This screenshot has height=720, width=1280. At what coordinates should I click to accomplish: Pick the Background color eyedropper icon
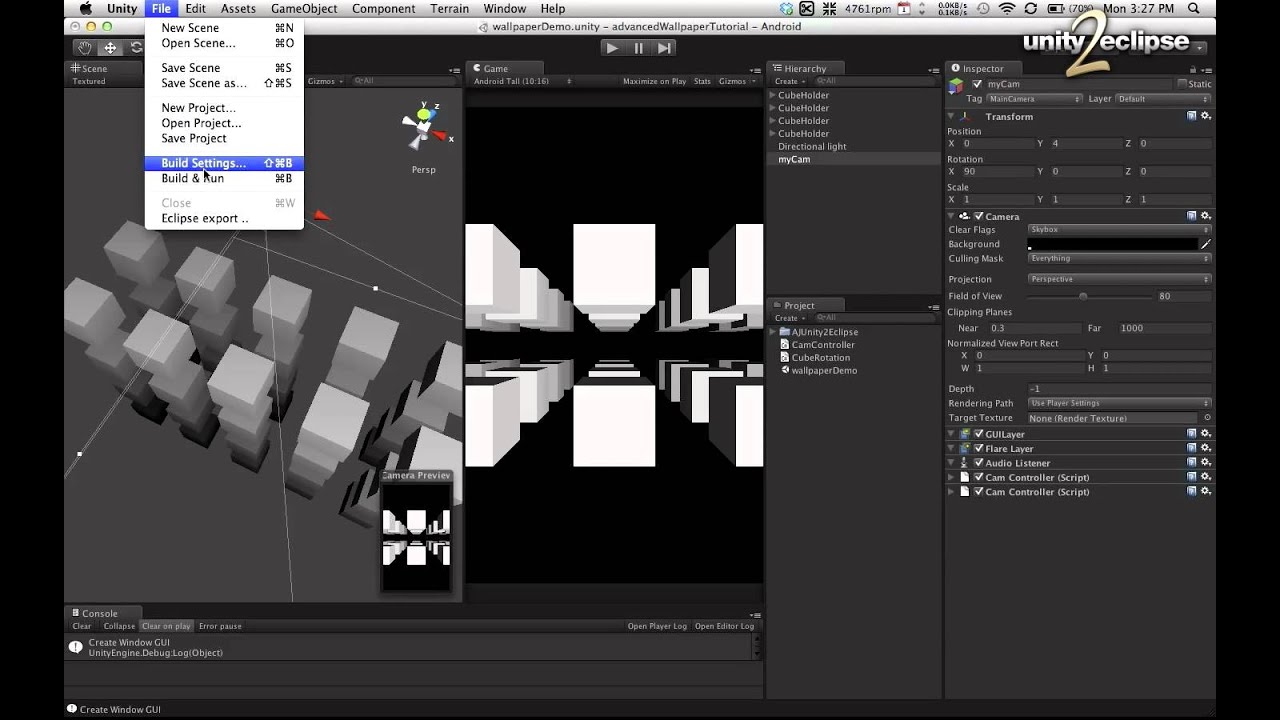[x=1206, y=244]
